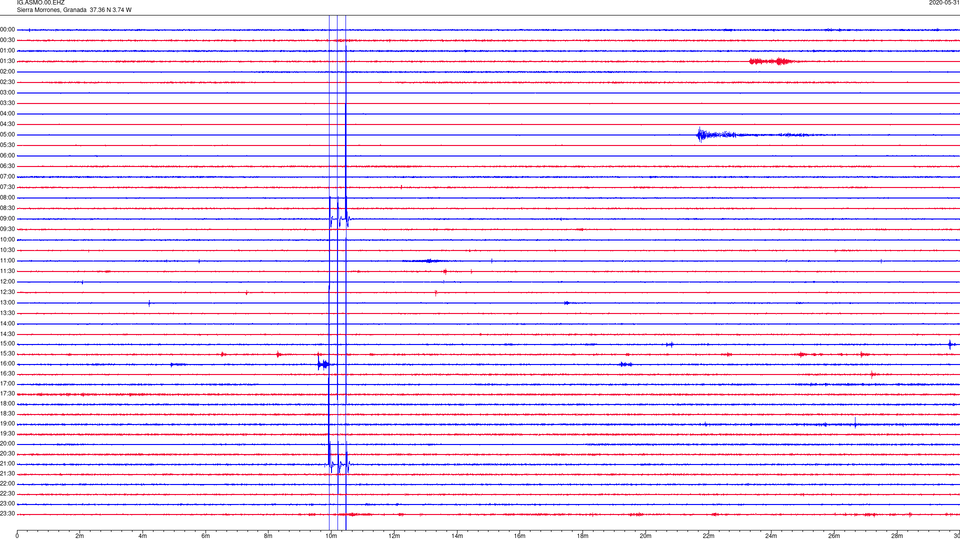Select the 15:30 trace time label

7,354
